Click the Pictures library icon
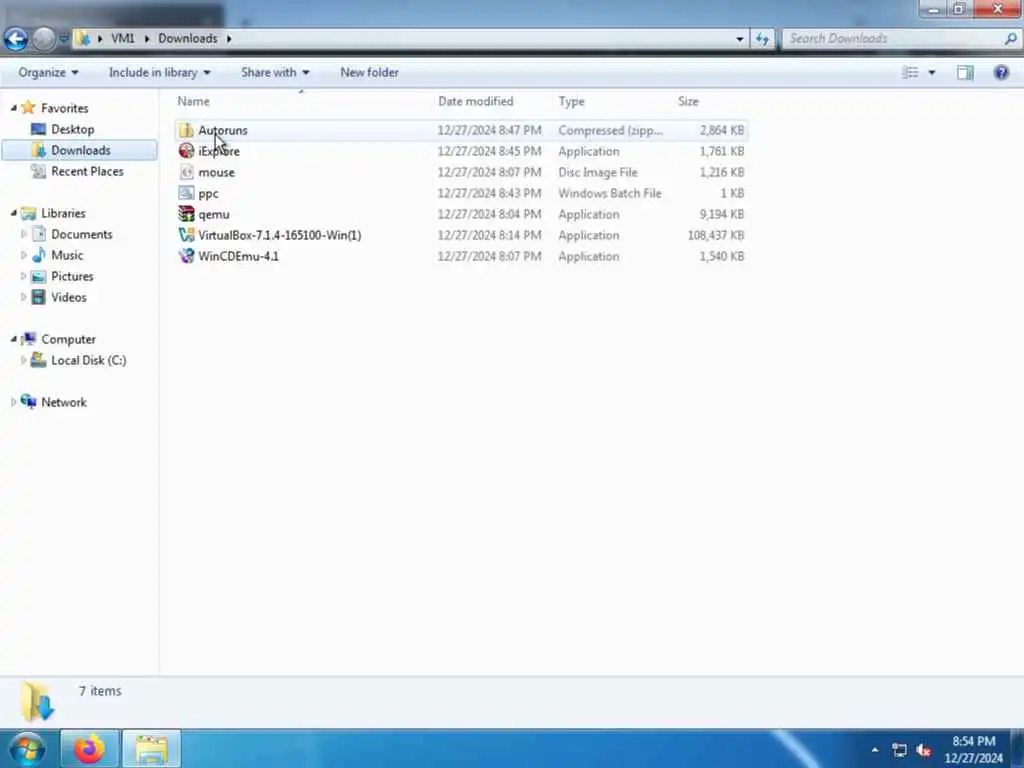Image resolution: width=1024 pixels, height=768 pixels. pyautogui.click(x=39, y=276)
